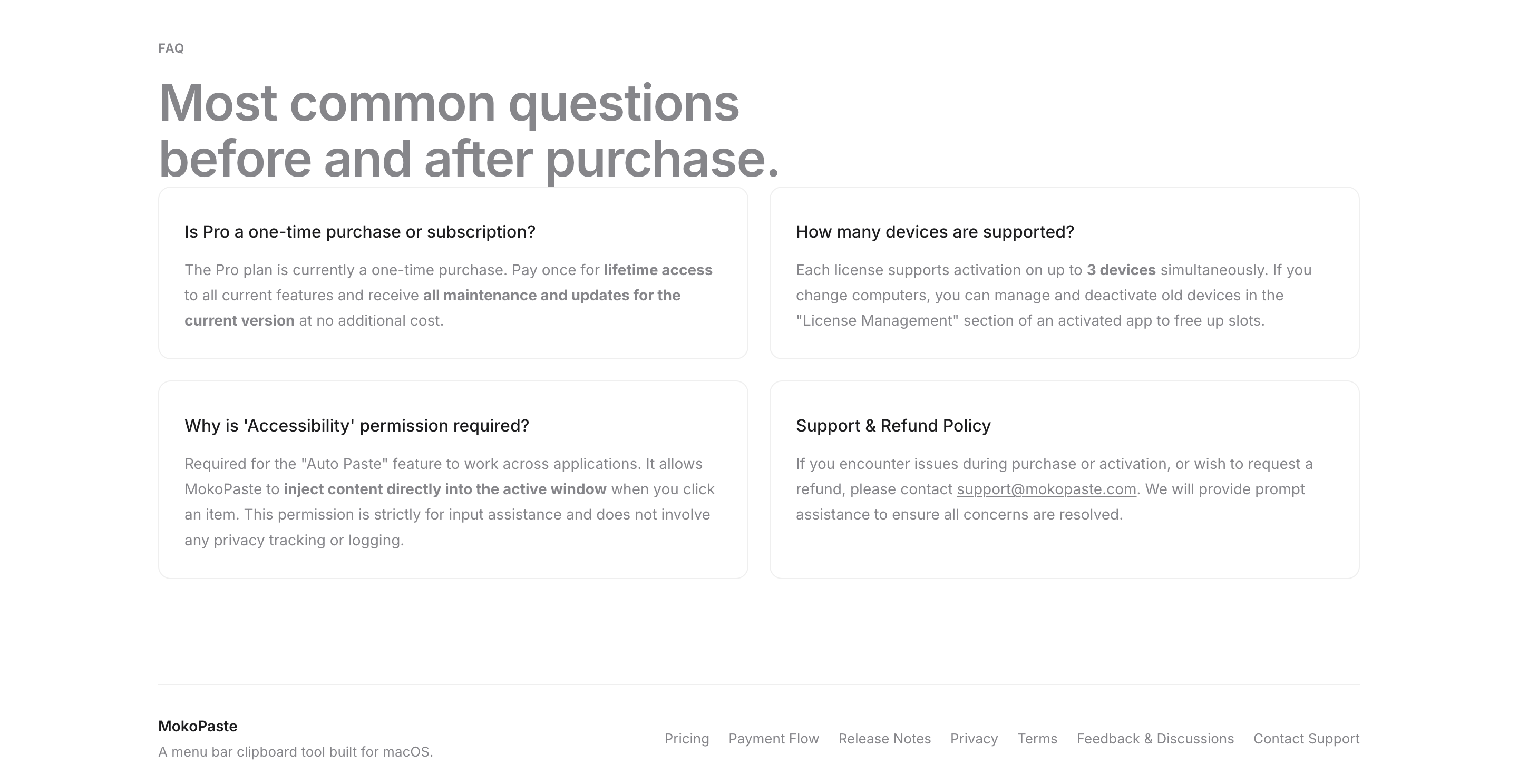Click the 'License Management' answer paragraph
Viewport: 1518px width, 784px height.
(1054, 295)
